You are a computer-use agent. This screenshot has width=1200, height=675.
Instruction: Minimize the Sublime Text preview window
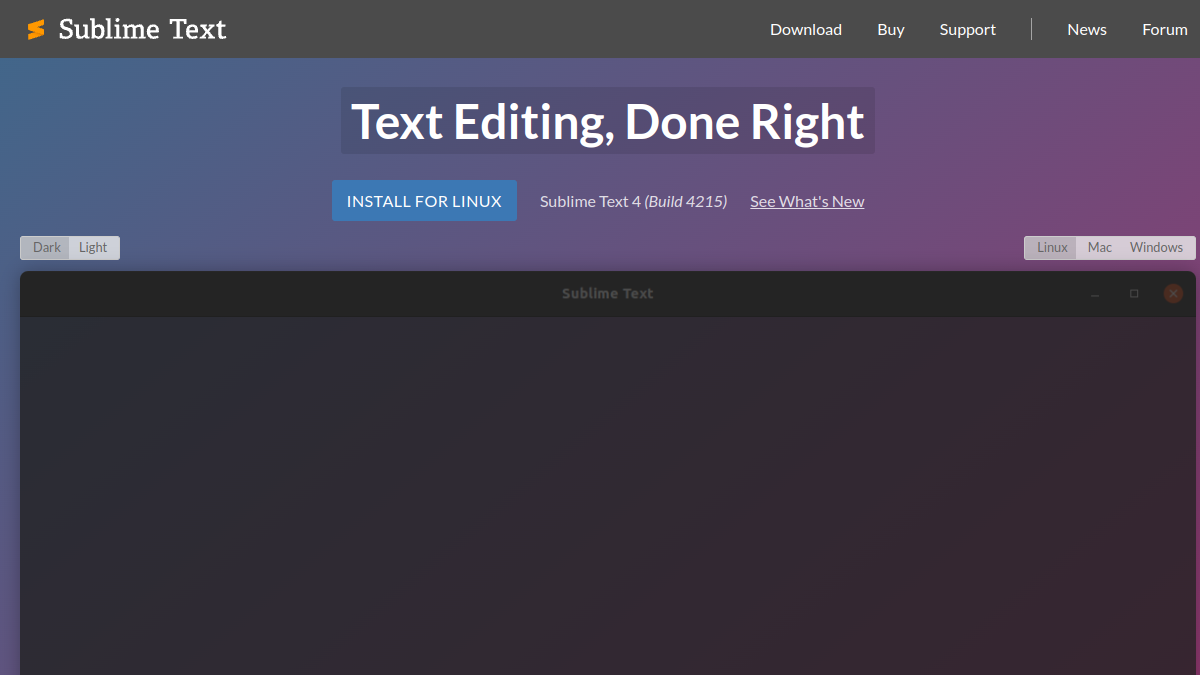(x=1095, y=294)
